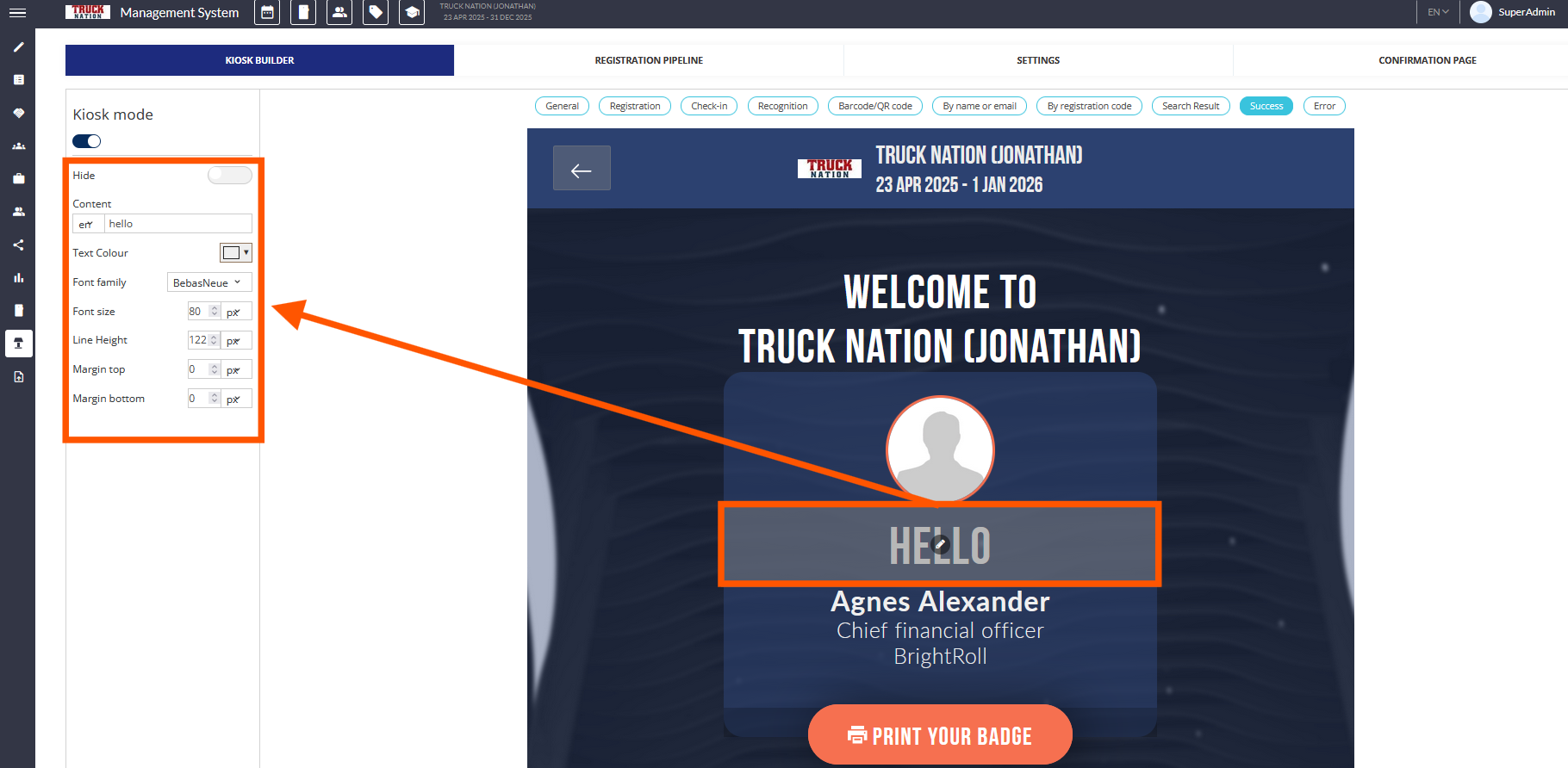Click the briefcase icon in the sidebar
Image resolution: width=1568 pixels, height=768 pixels.
tap(18, 179)
